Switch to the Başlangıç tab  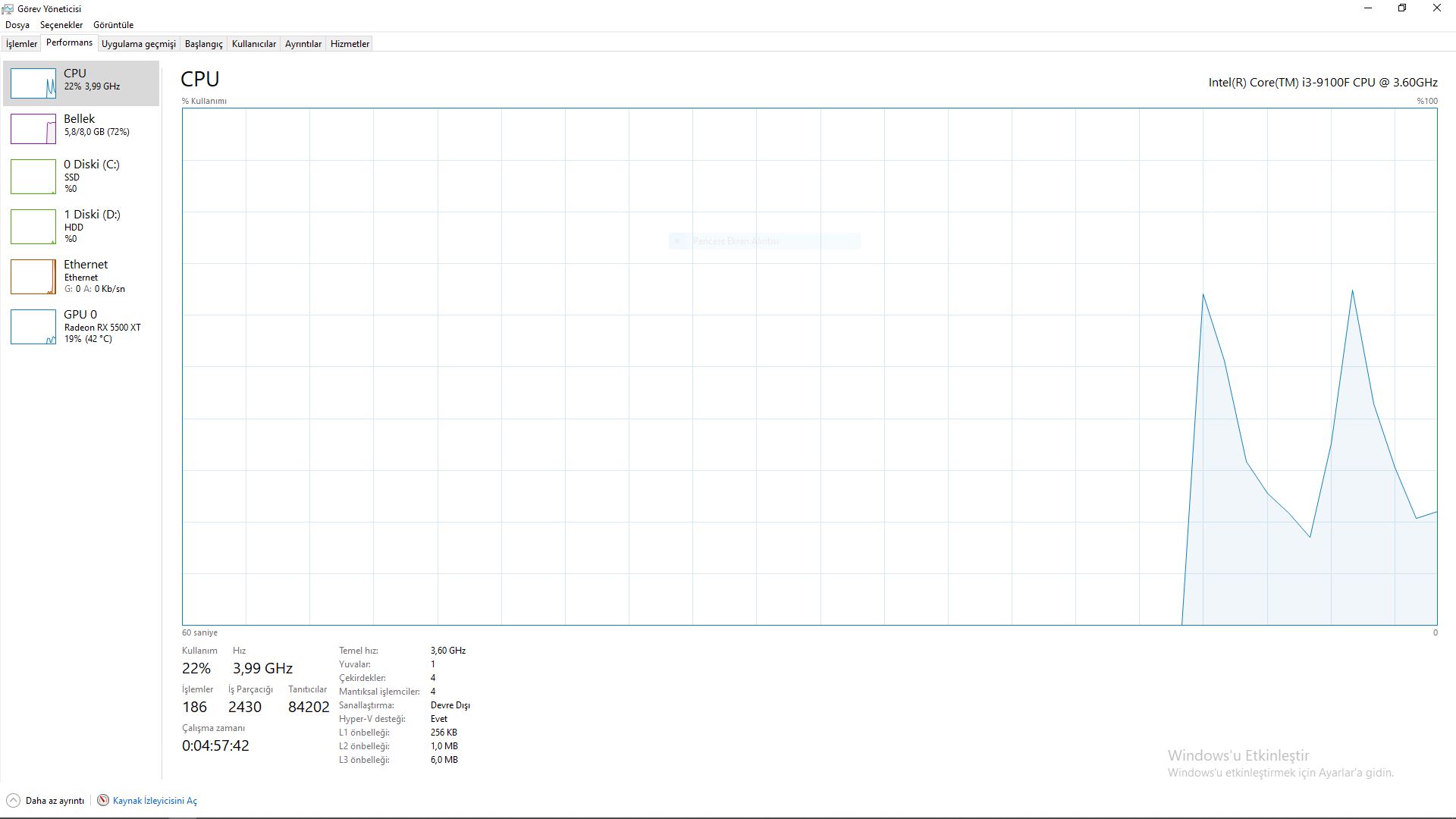click(203, 44)
